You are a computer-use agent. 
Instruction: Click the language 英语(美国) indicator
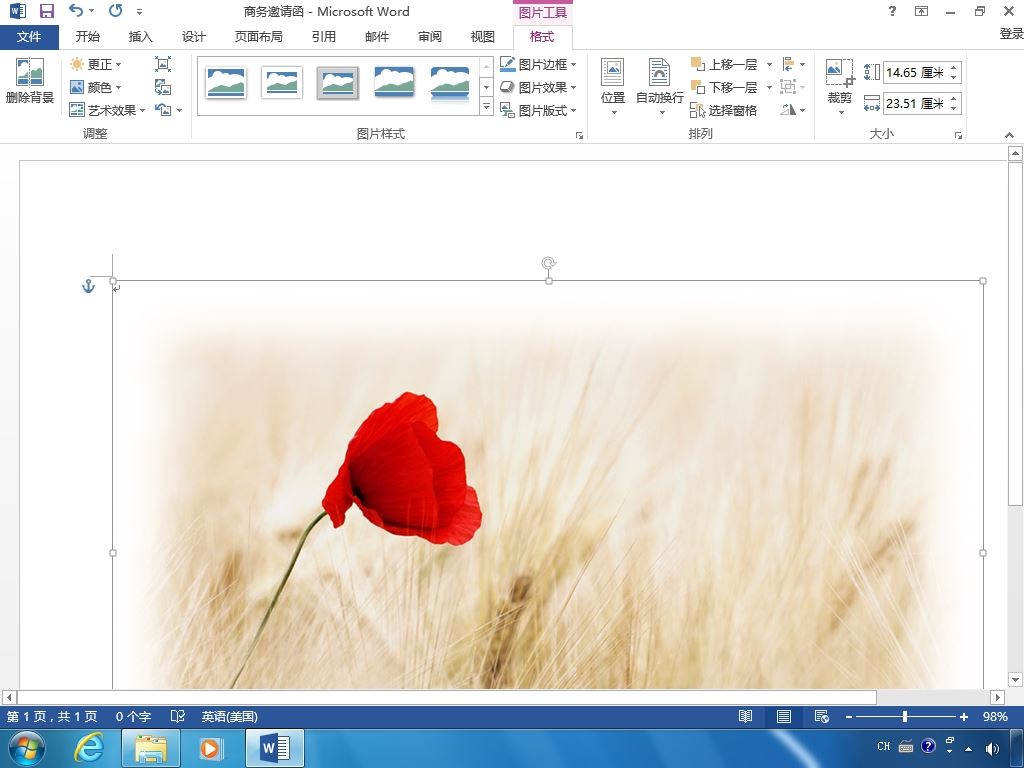[x=229, y=716]
